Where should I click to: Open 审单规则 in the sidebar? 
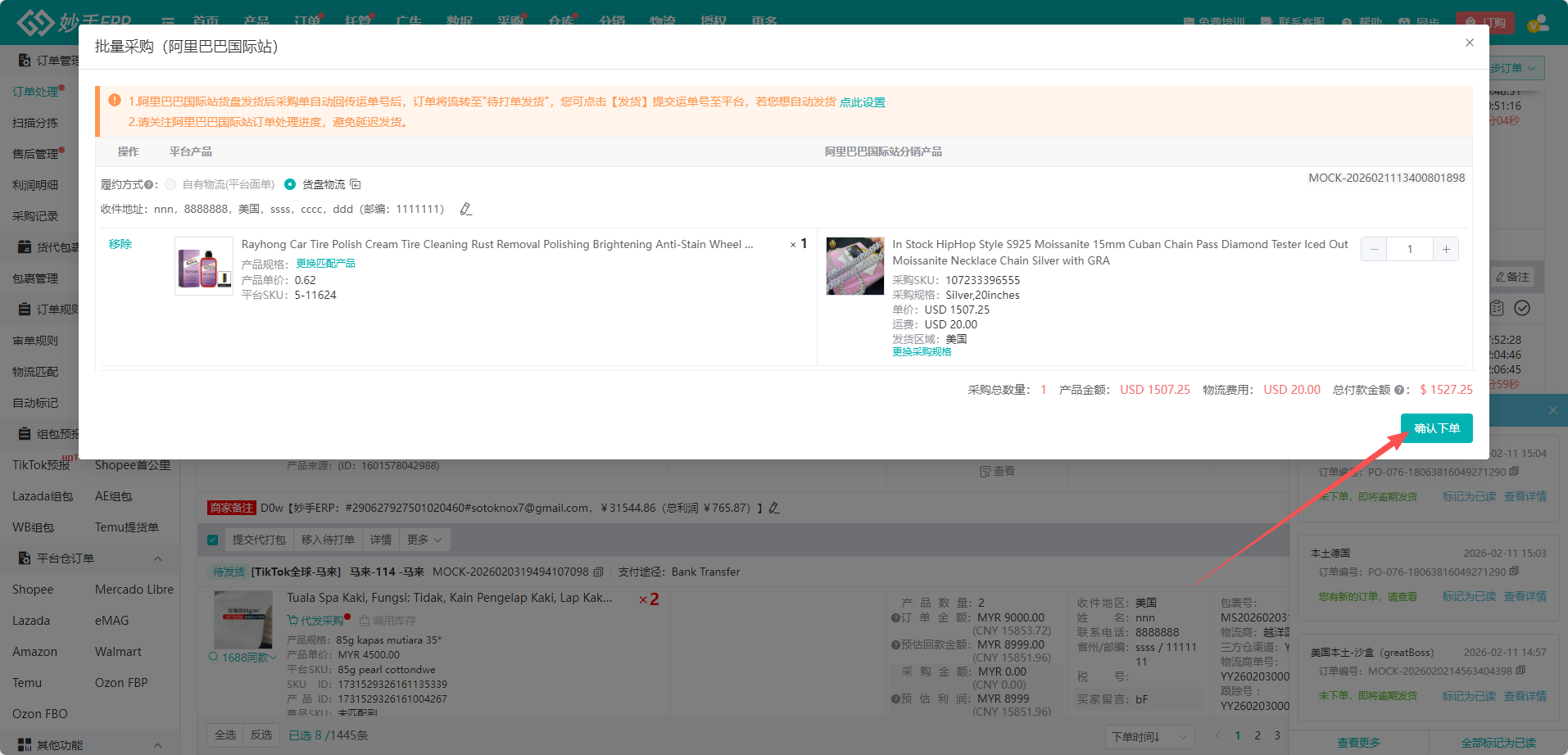click(x=35, y=341)
